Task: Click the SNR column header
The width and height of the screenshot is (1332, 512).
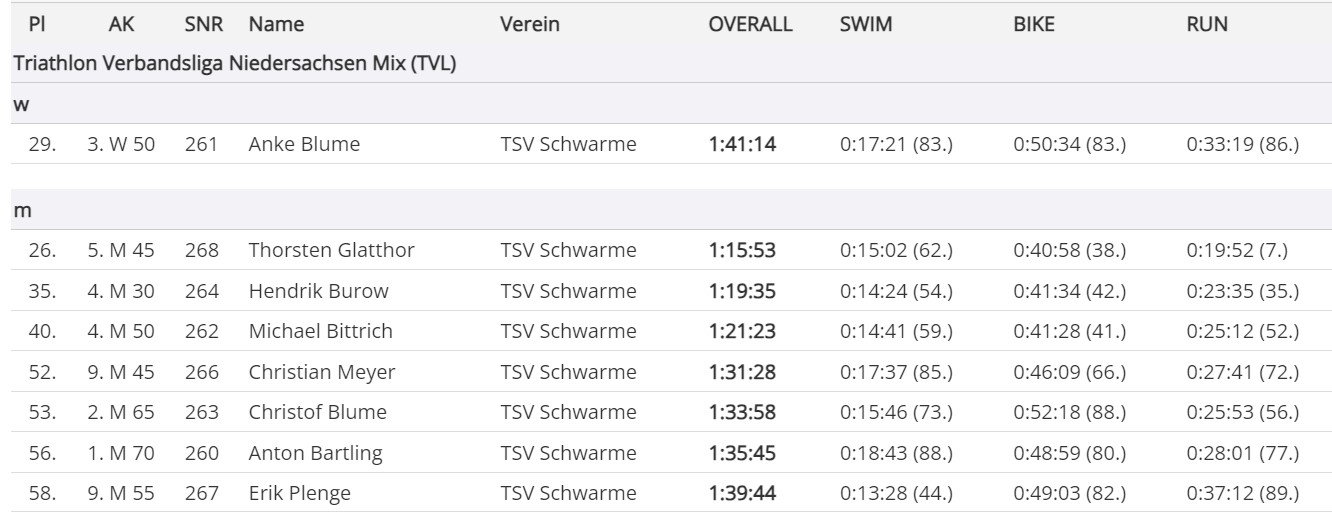Action: tap(203, 24)
